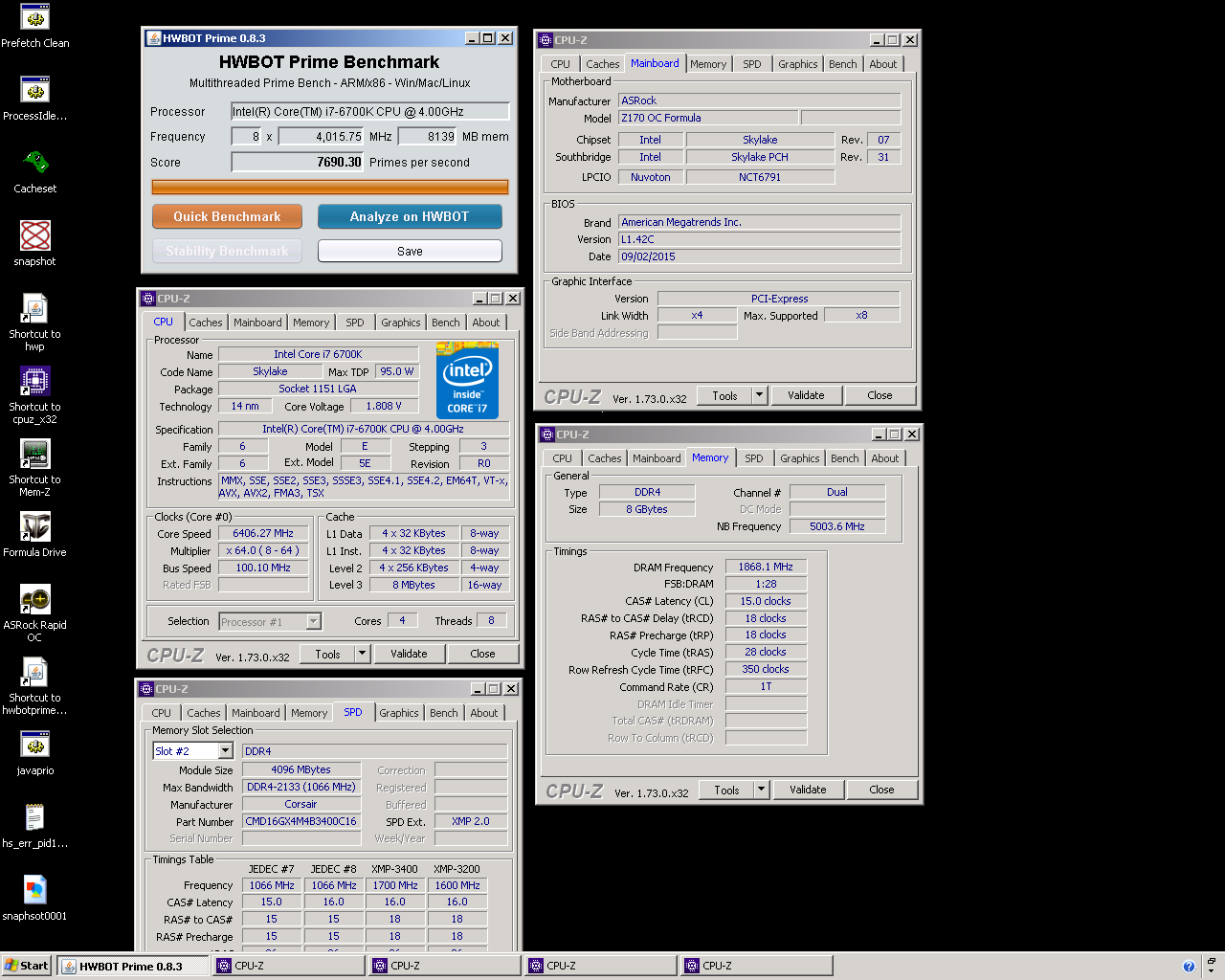Viewport: 1225px width, 980px height.
Task: Click the Multiplier value x 64.0
Action: click(263, 551)
